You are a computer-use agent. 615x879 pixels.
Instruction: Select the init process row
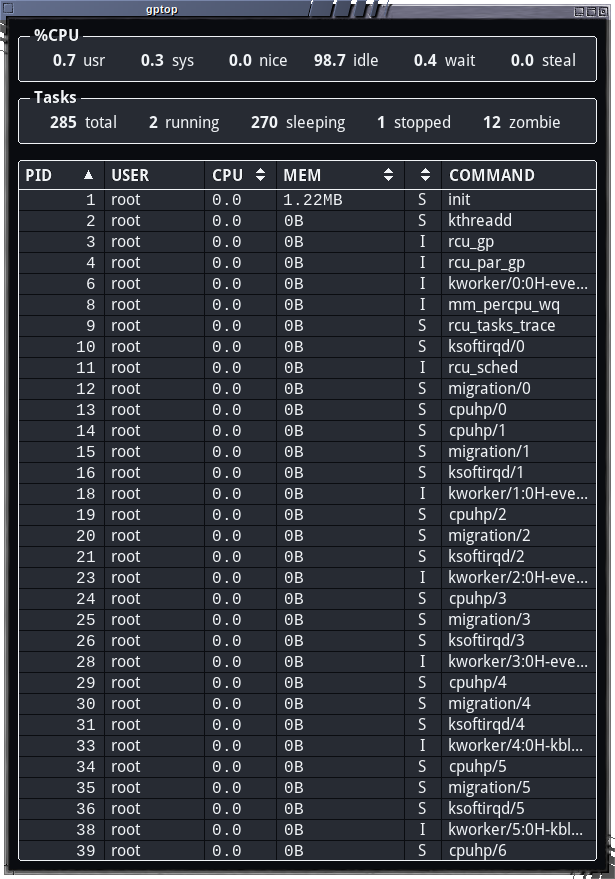tap(307, 200)
